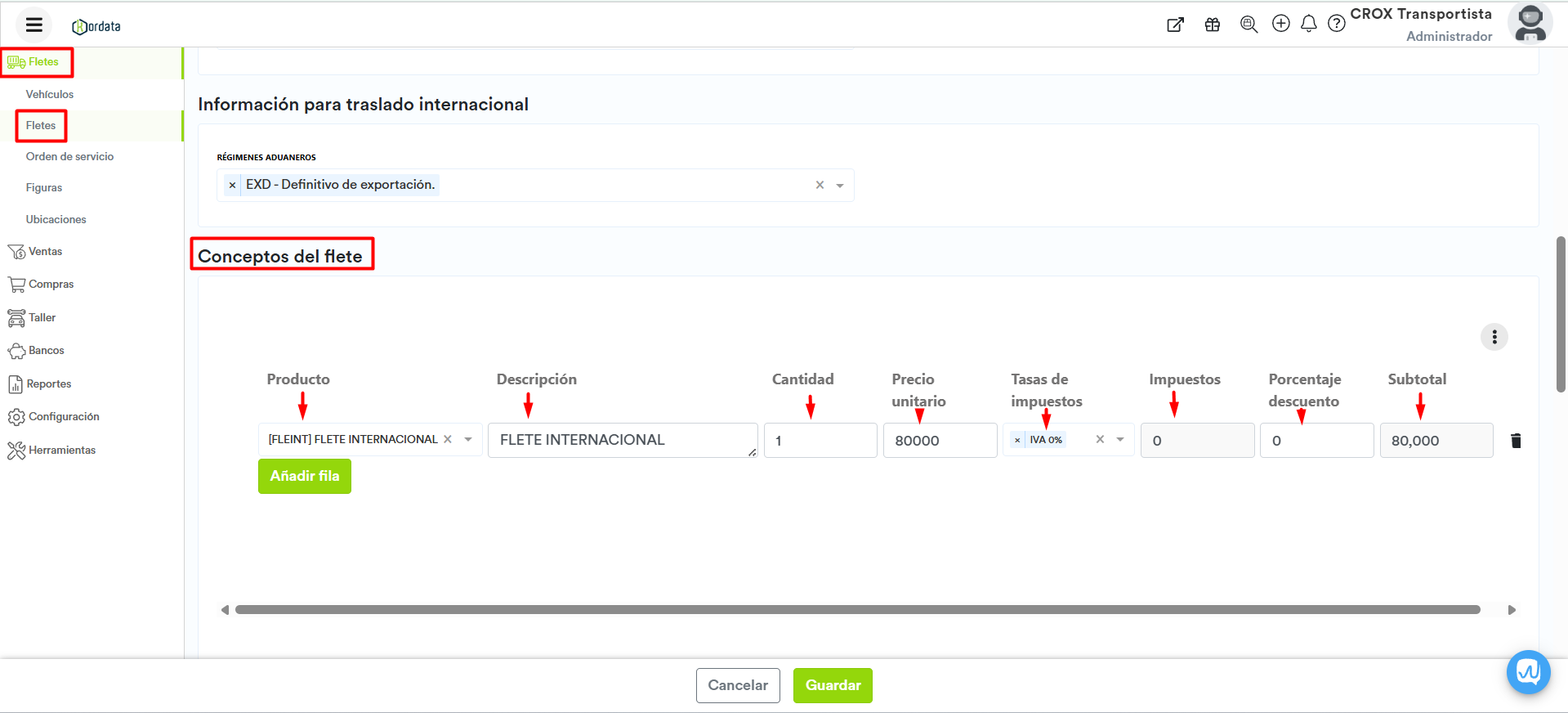
Task: Open the notifications bell
Action: coord(1308,24)
